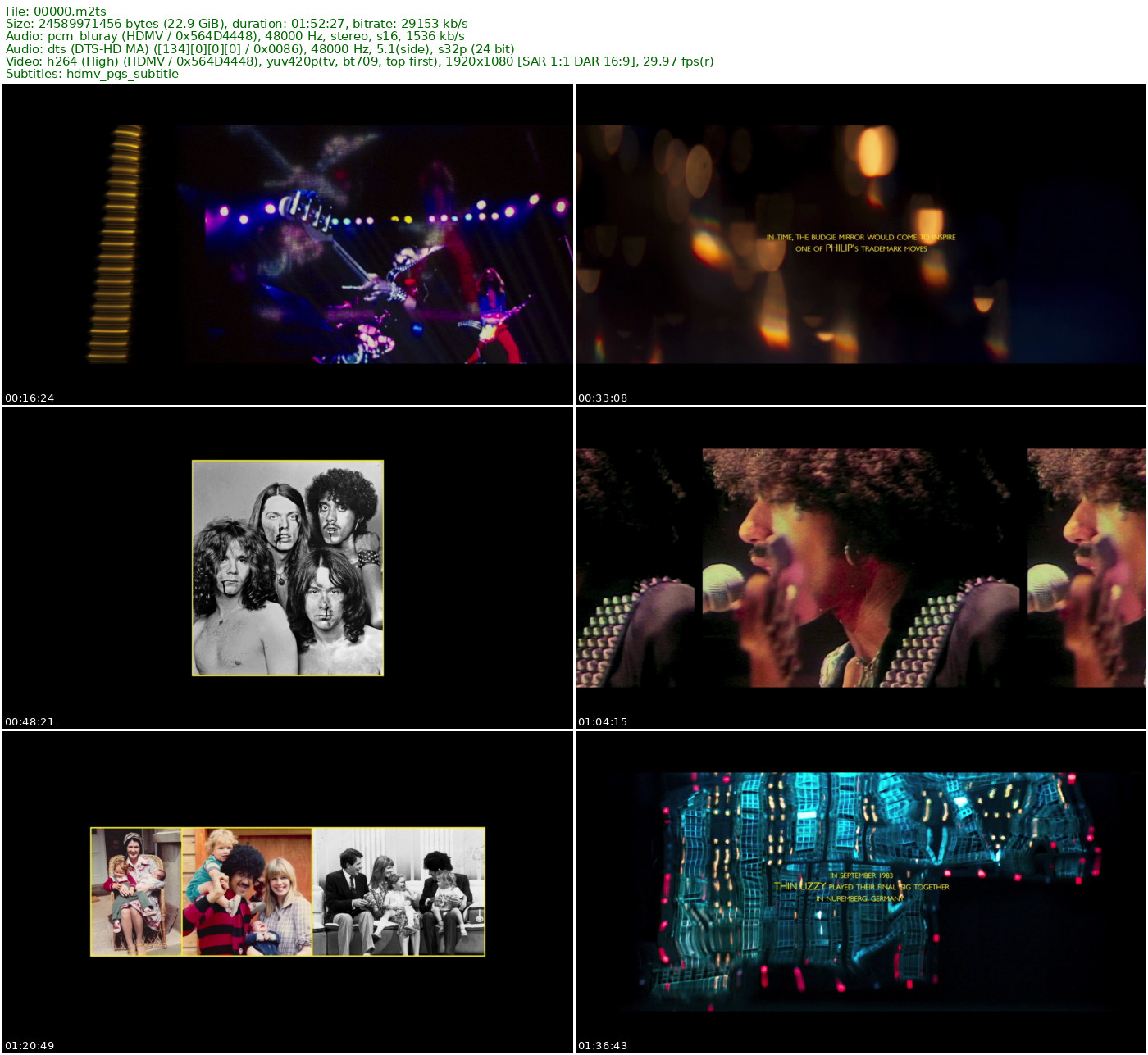Click the 00:16:24 timestamp label
Viewport: 1148px width, 1055px height.
tap(30, 398)
